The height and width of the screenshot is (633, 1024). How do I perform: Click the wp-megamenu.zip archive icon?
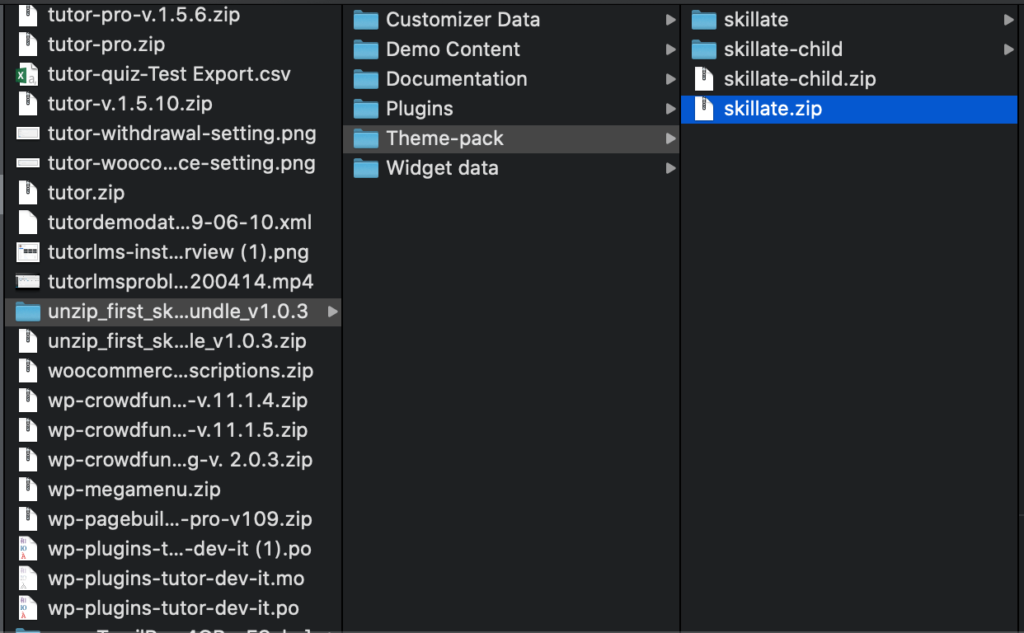27,489
